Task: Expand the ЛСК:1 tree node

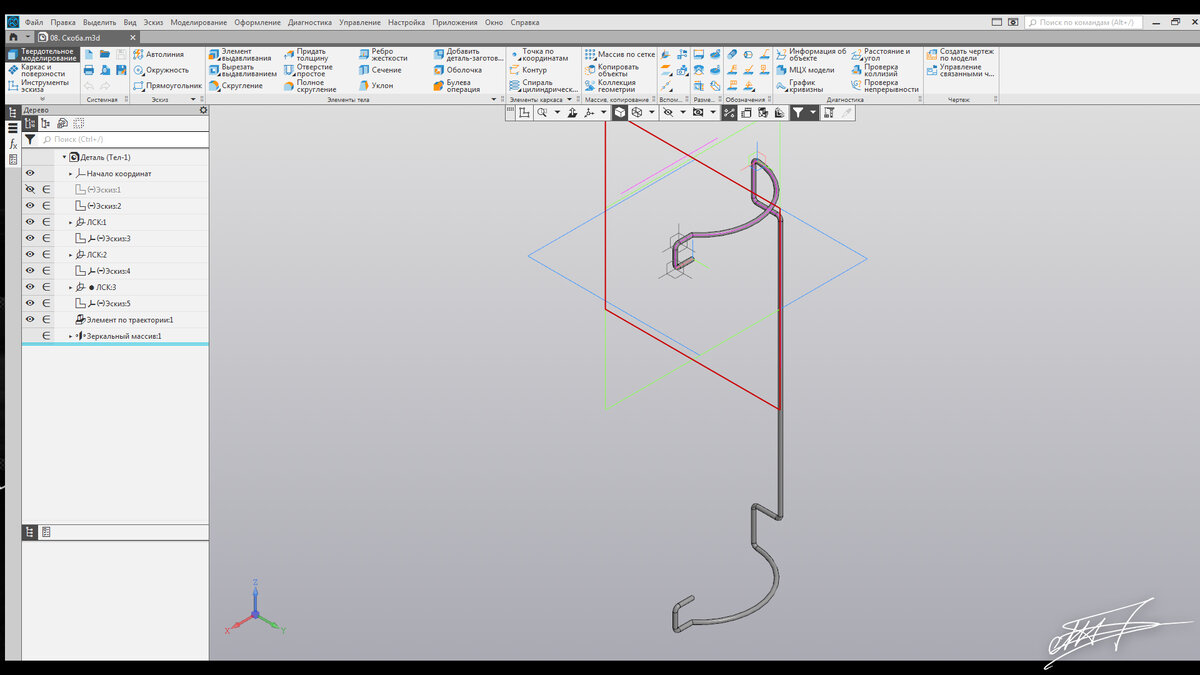Action: [x=70, y=222]
